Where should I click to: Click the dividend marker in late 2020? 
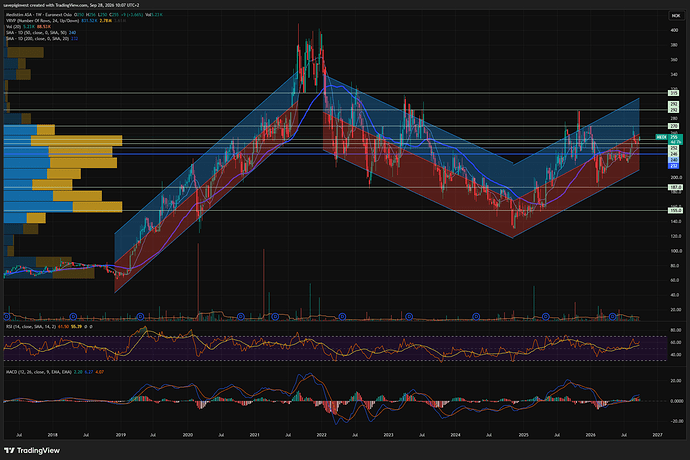coord(241,316)
